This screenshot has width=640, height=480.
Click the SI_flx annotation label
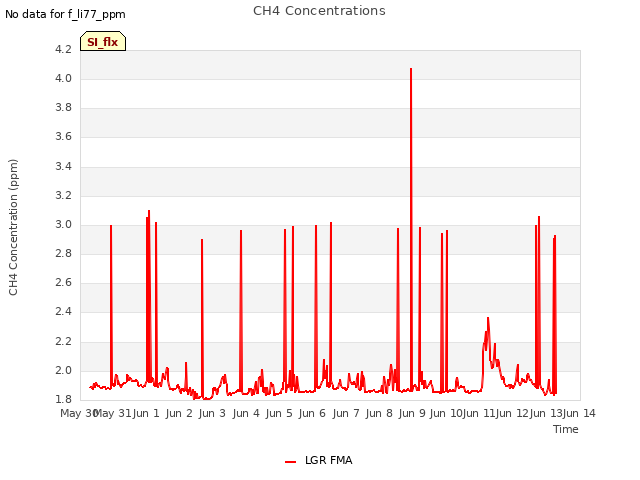pos(103,41)
